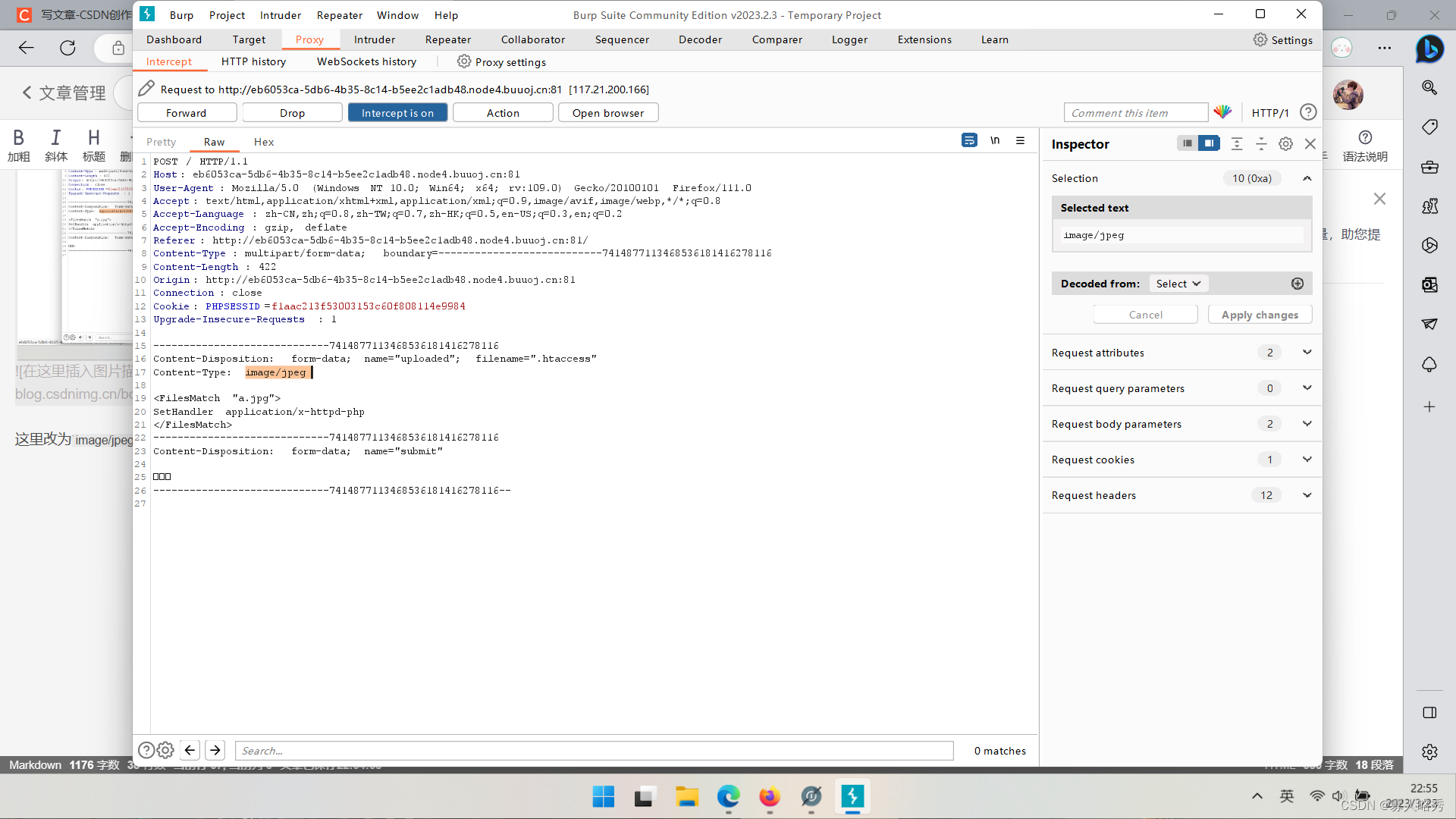The height and width of the screenshot is (819, 1456).
Task: Open the Decoded from Select dropdown
Action: click(x=1178, y=284)
